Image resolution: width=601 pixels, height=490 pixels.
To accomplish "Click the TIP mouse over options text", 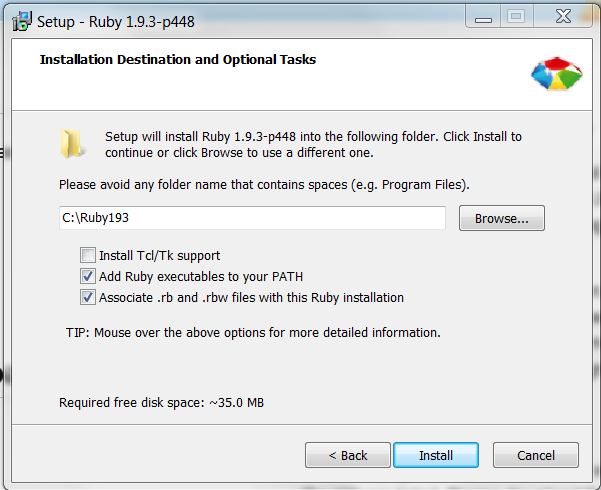I will [x=253, y=332].
